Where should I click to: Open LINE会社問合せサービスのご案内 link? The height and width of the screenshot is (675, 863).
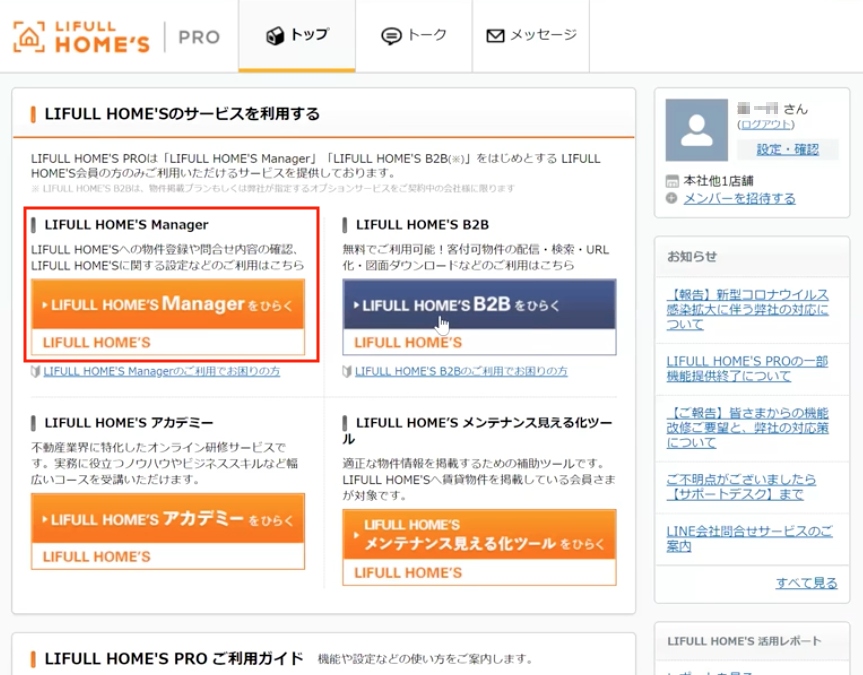(750, 538)
